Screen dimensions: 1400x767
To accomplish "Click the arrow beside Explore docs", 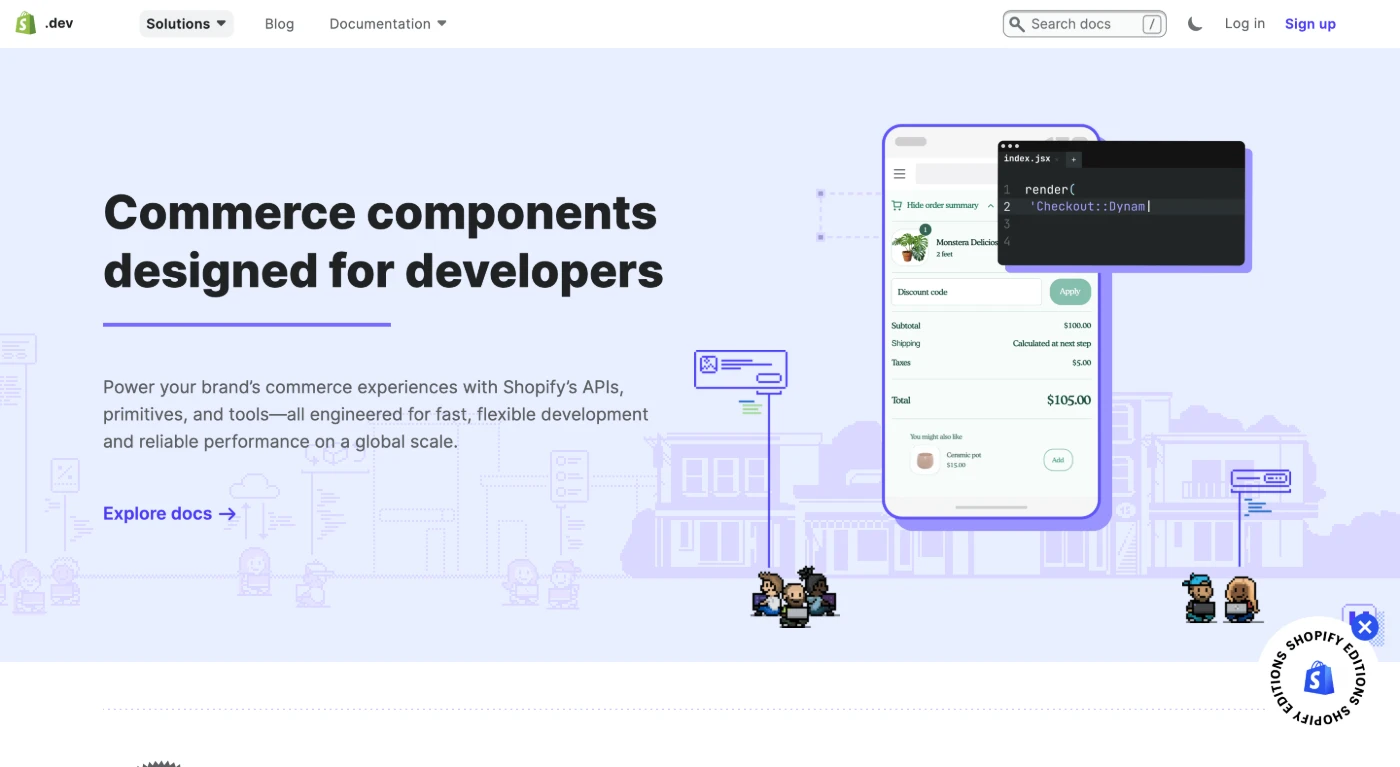I will coord(227,514).
